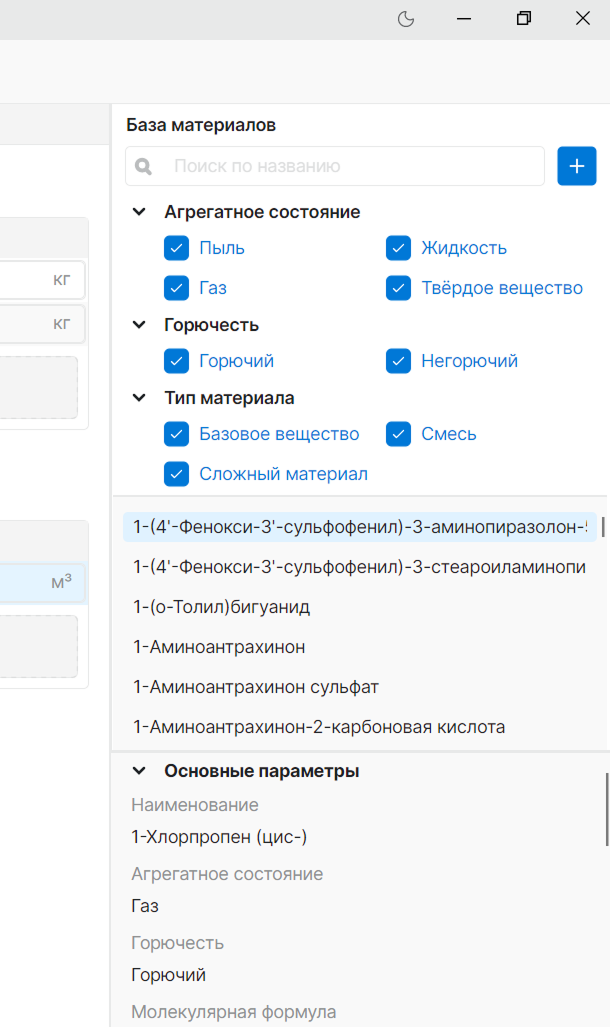Collapse the 'Тип материала' filter section

139,398
